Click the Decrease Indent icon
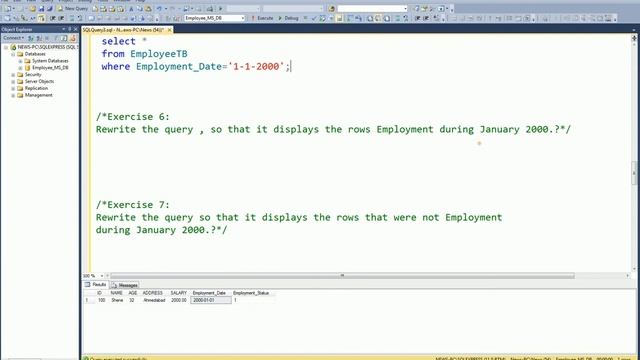This screenshot has width=640, height=360. pyautogui.click(x=418, y=18)
